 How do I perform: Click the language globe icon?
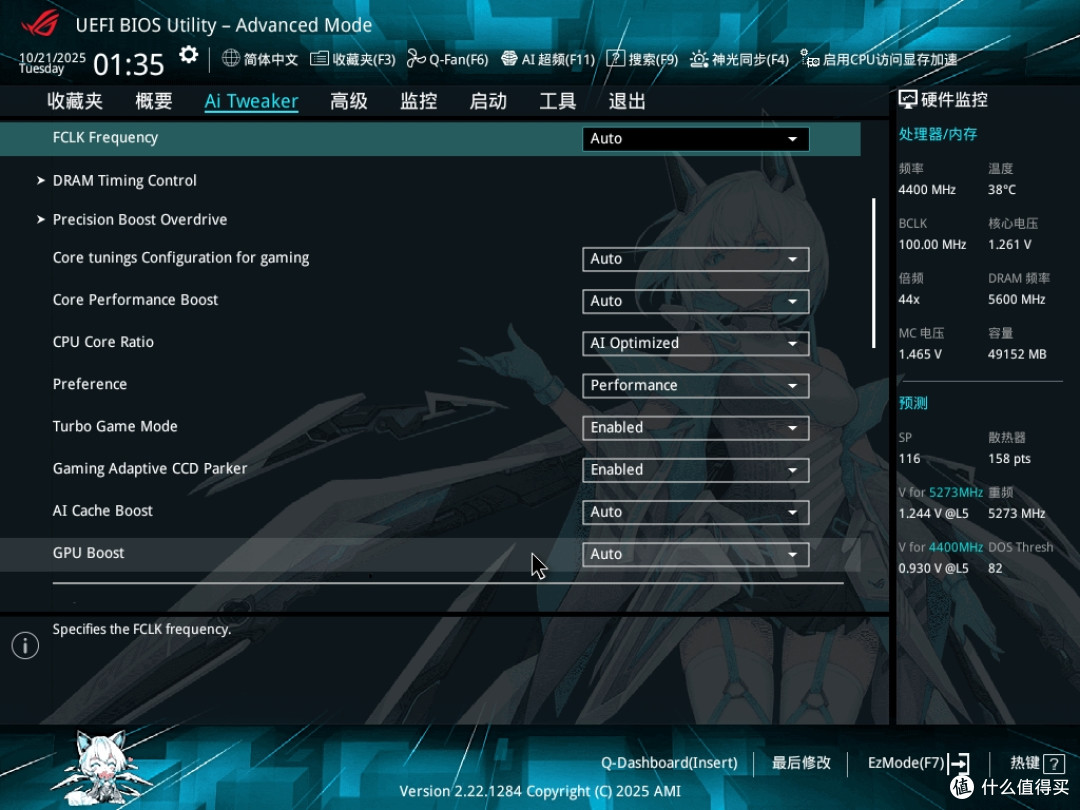[x=231, y=59]
